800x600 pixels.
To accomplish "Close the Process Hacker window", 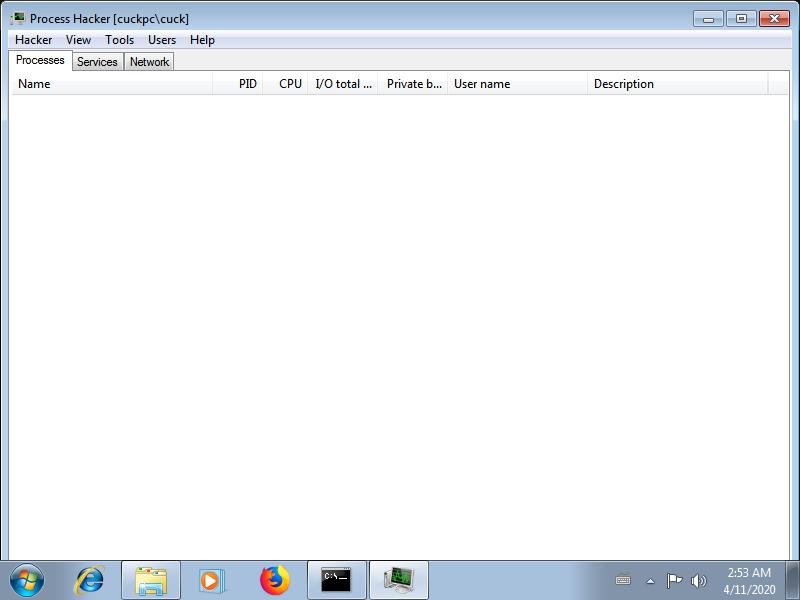I will point(774,19).
